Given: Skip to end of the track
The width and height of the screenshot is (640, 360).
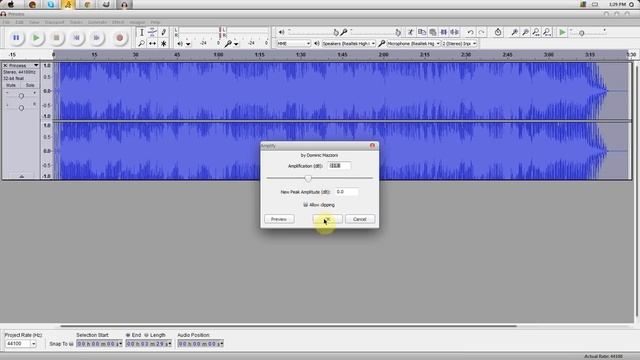Looking at the screenshot, I should click(96, 38).
